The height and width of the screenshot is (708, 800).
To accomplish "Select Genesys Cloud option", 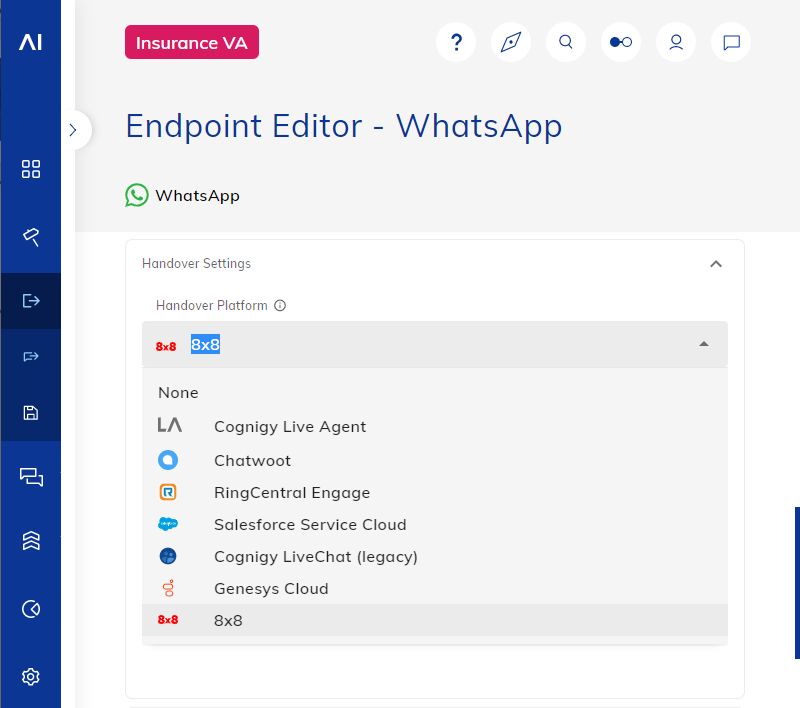I will tap(435, 589).
